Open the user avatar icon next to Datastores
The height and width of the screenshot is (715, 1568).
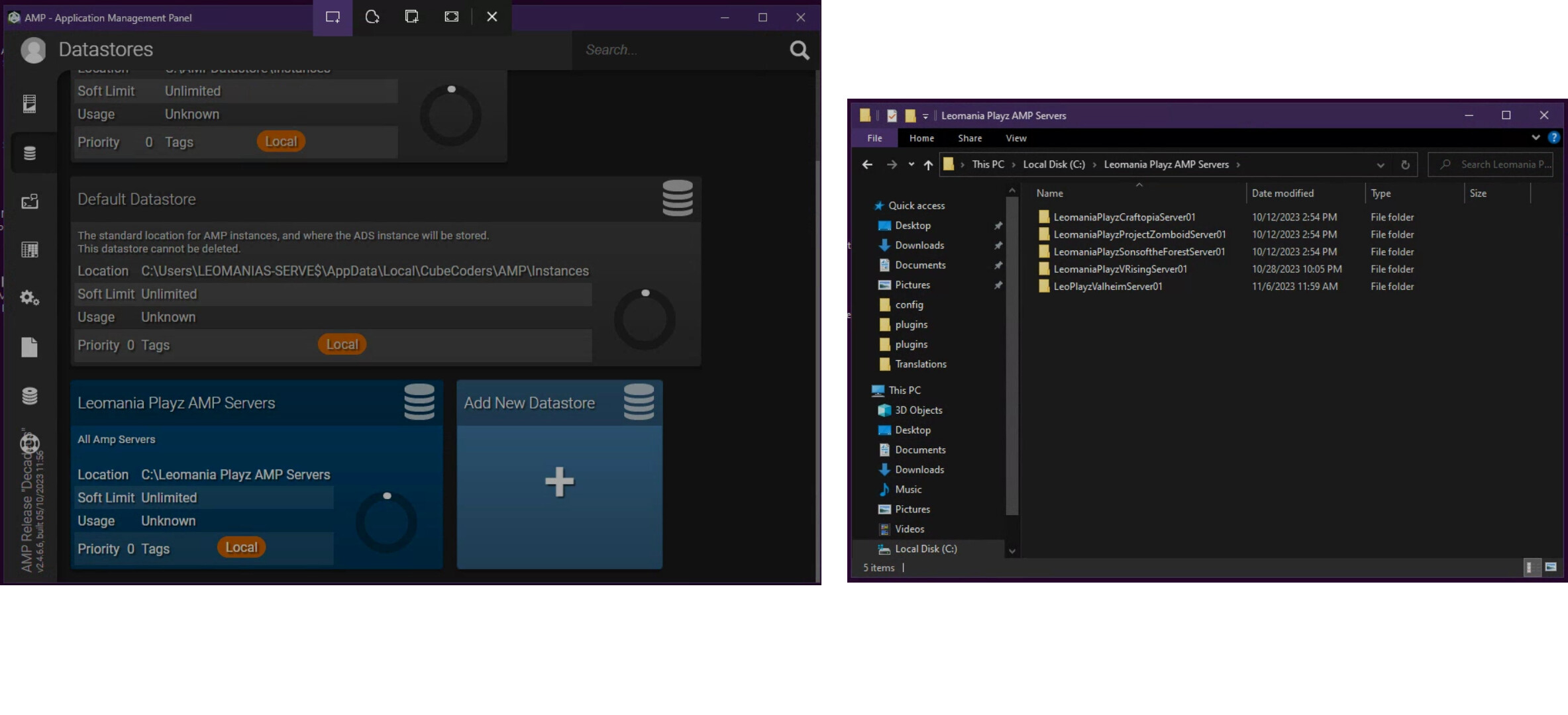pos(33,50)
